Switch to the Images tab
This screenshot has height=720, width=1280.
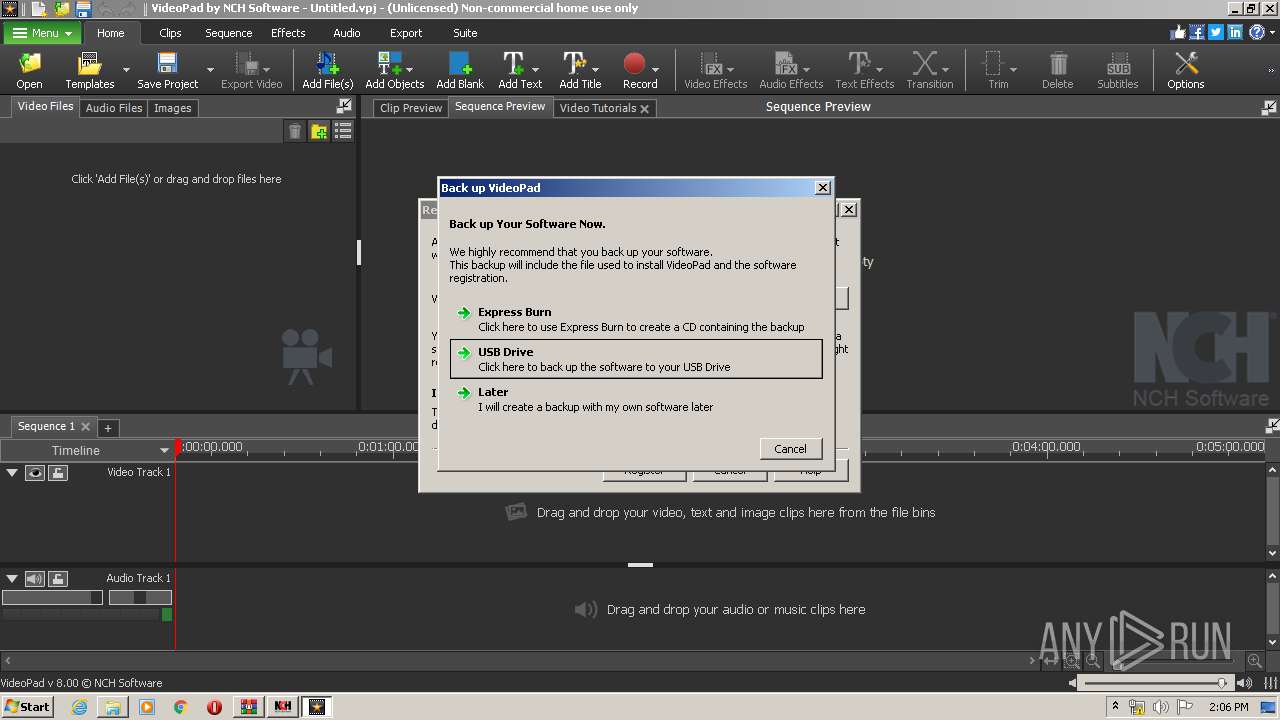pyautogui.click(x=172, y=108)
